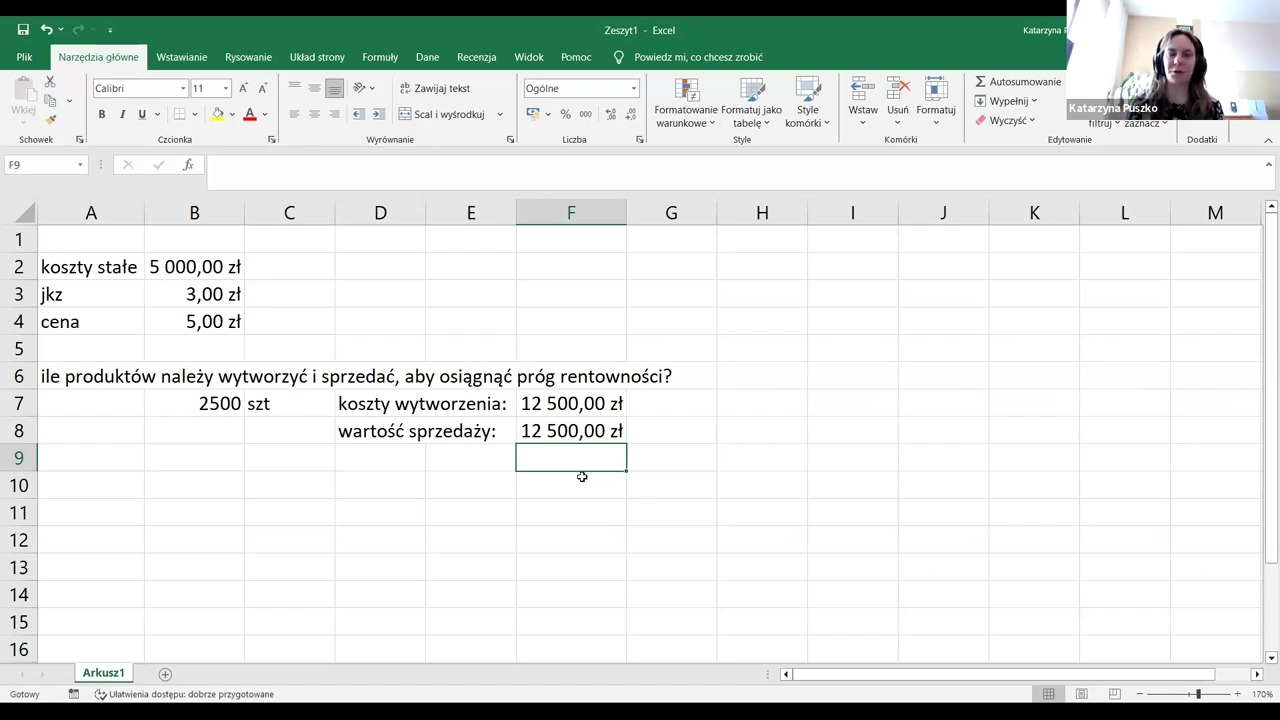The width and height of the screenshot is (1280, 720).
Task: Save the workbook with the Save icon
Action: [23, 30]
